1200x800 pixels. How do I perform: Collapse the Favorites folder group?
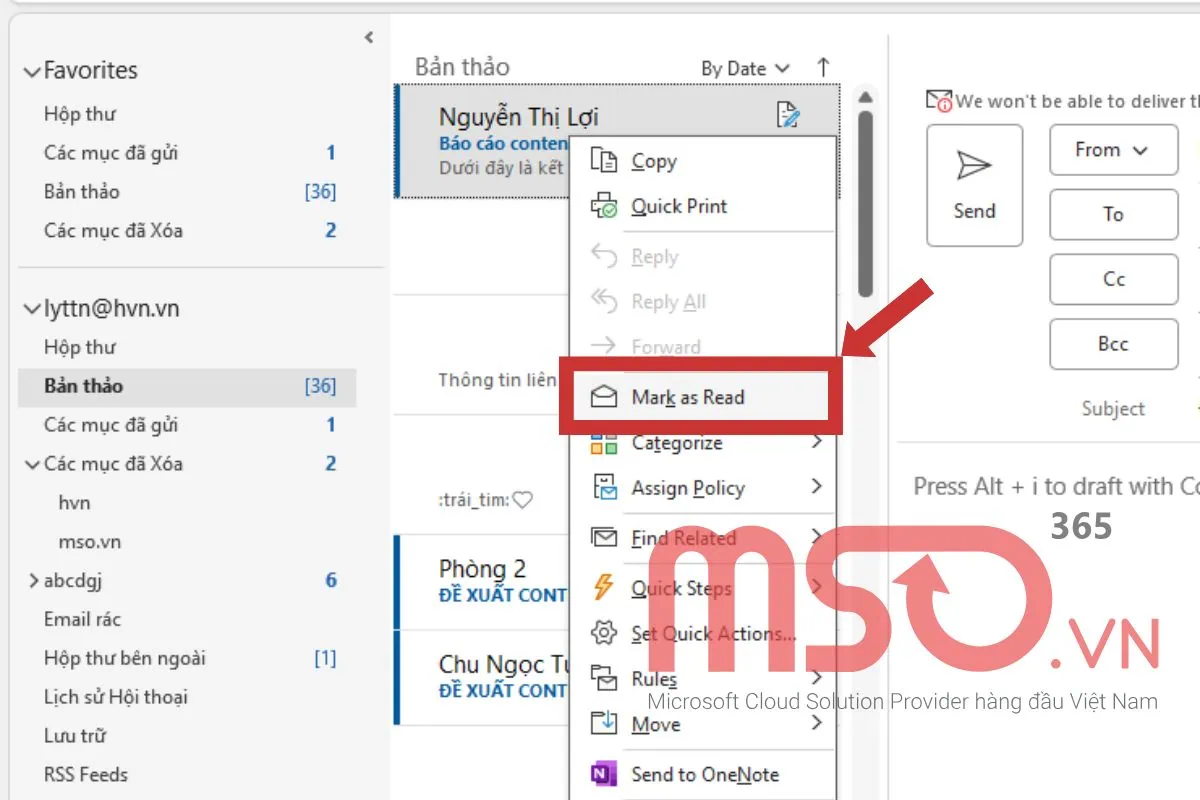coord(33,71)
